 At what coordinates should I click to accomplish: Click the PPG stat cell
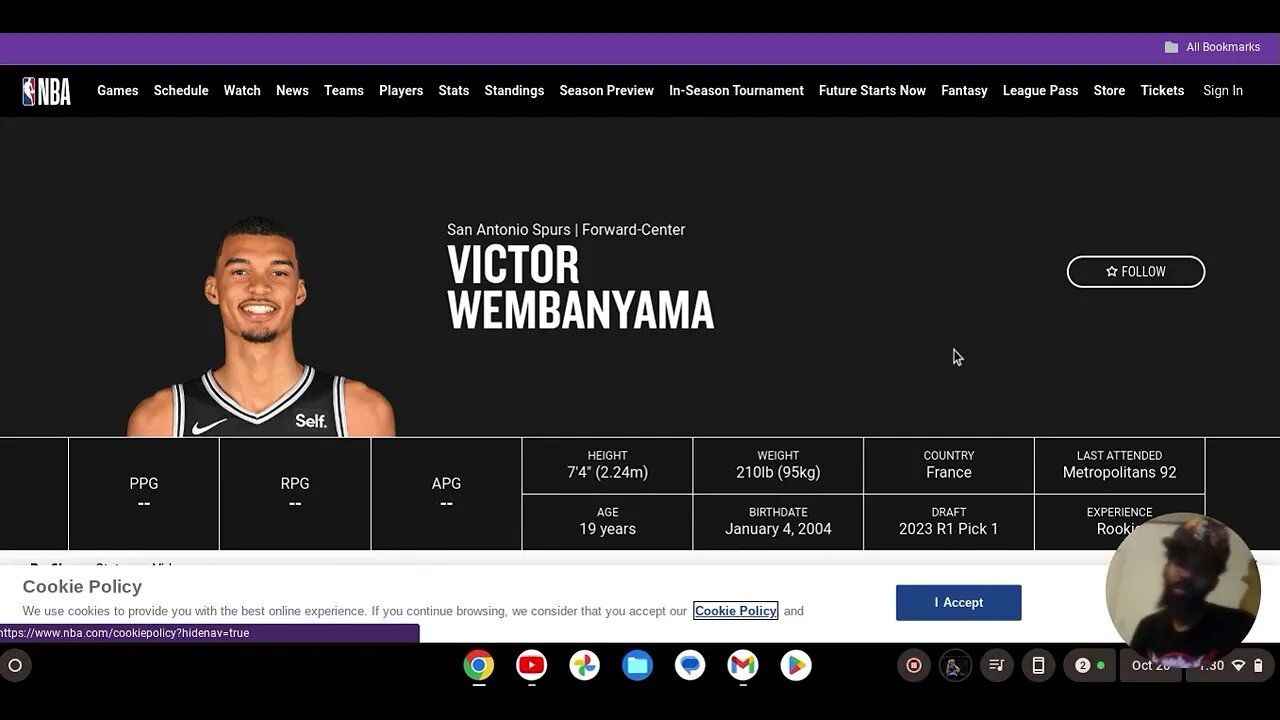144,494
